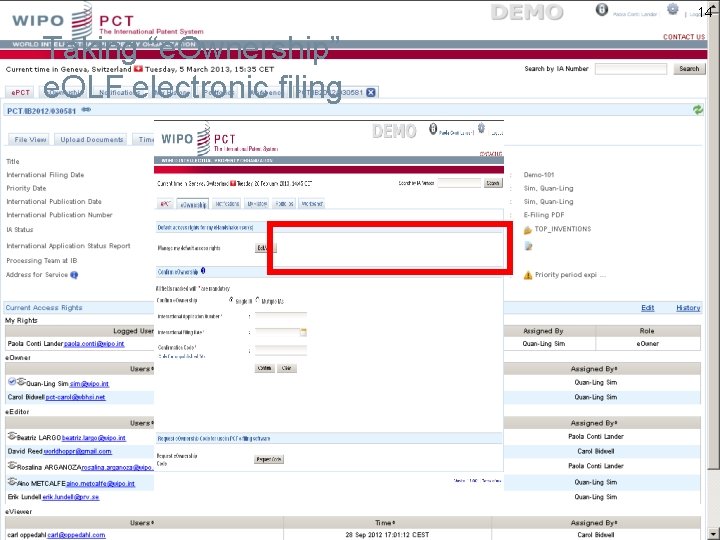Click the Paola Conti Lander user name link

point(635,14)
